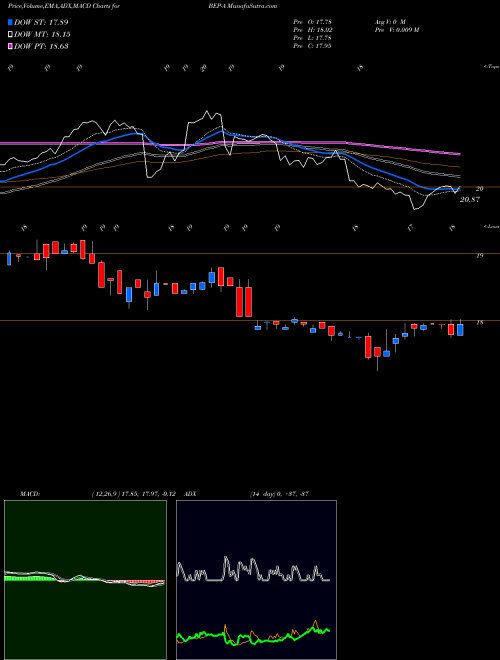Screen dimensions: 500x660
Task: Click the 'MACD:' indicator label
Action: pyautogui.click(x=30, y=494)
